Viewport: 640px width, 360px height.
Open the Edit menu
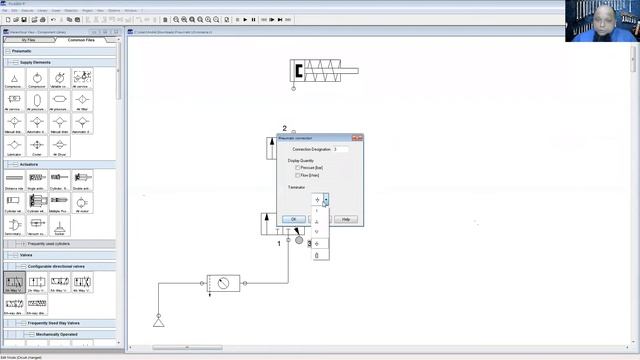click(x=14, y=10)
